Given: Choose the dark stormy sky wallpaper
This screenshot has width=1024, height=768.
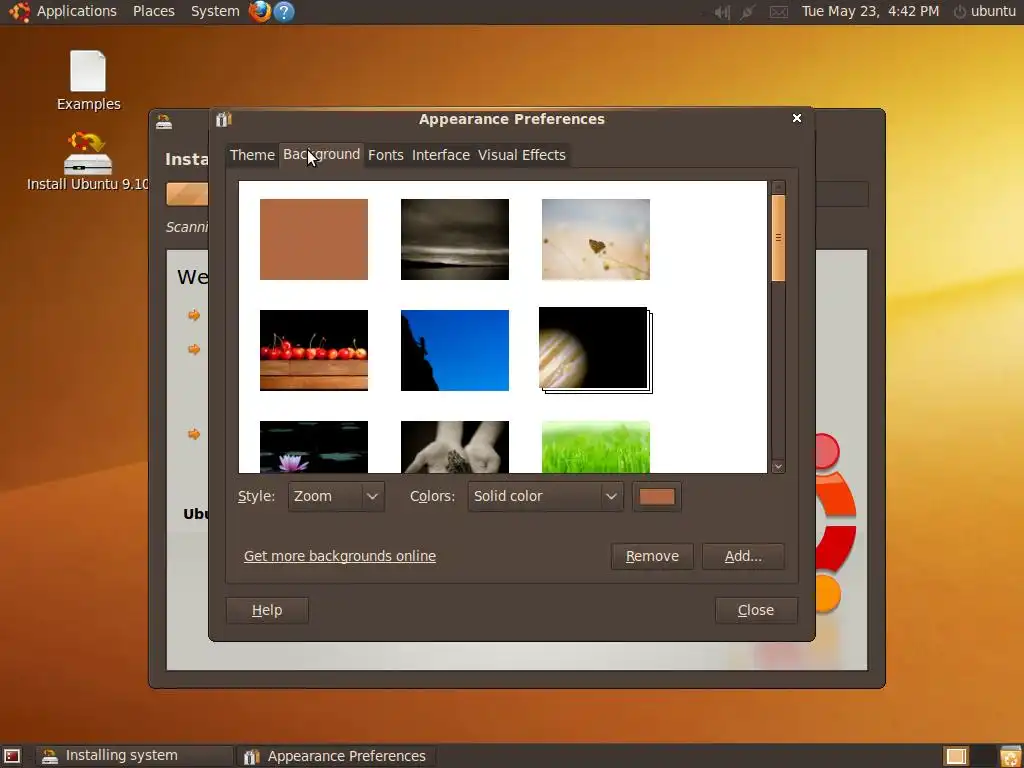Looking at the screenshot, I should point(455,239).
